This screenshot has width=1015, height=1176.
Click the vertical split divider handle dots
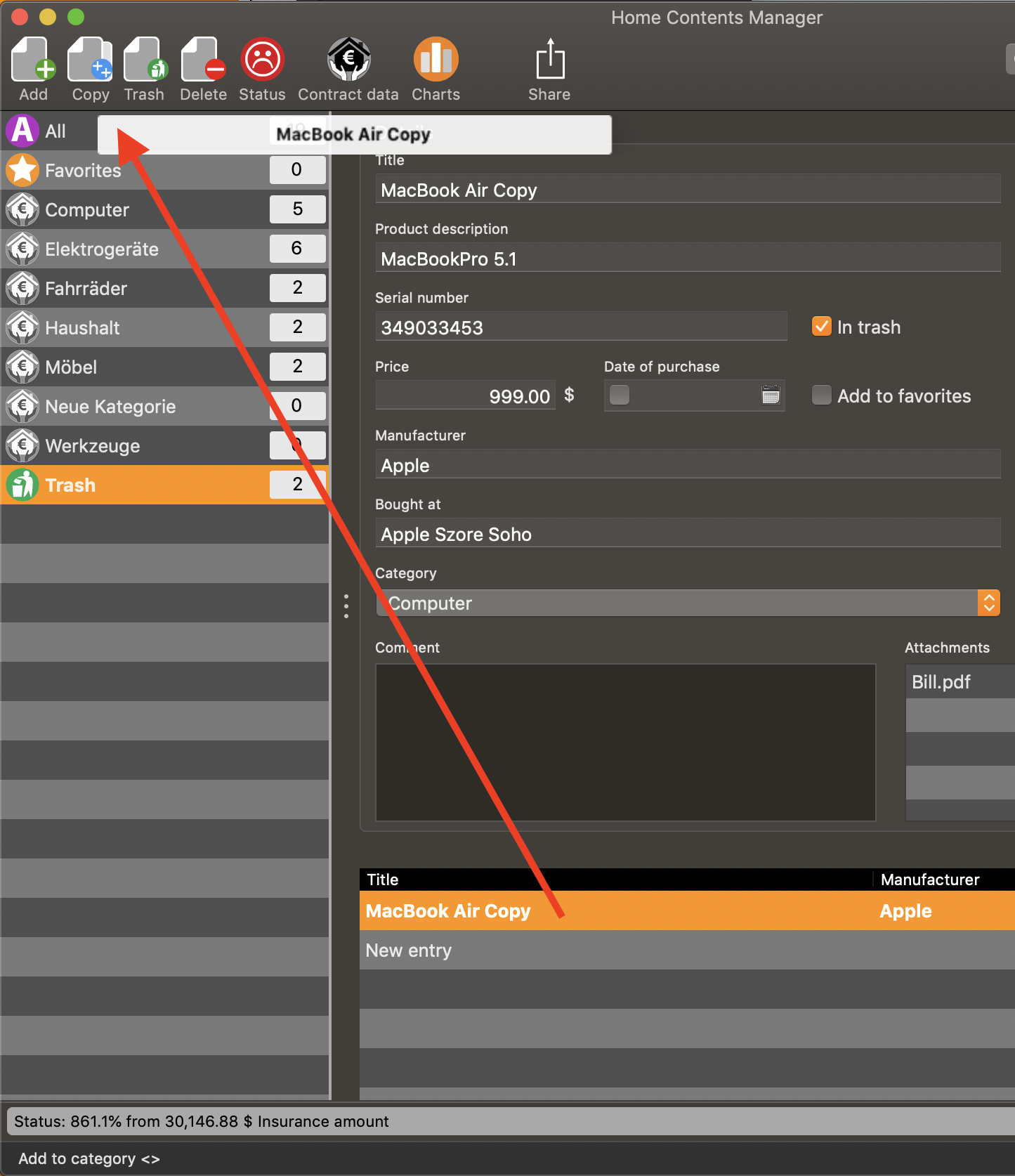point(346,606)
